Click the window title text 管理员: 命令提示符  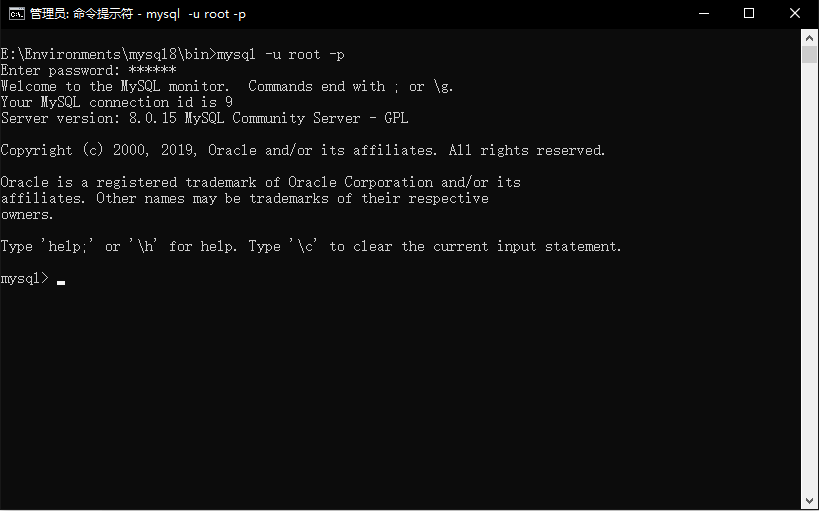click(81, 14)
